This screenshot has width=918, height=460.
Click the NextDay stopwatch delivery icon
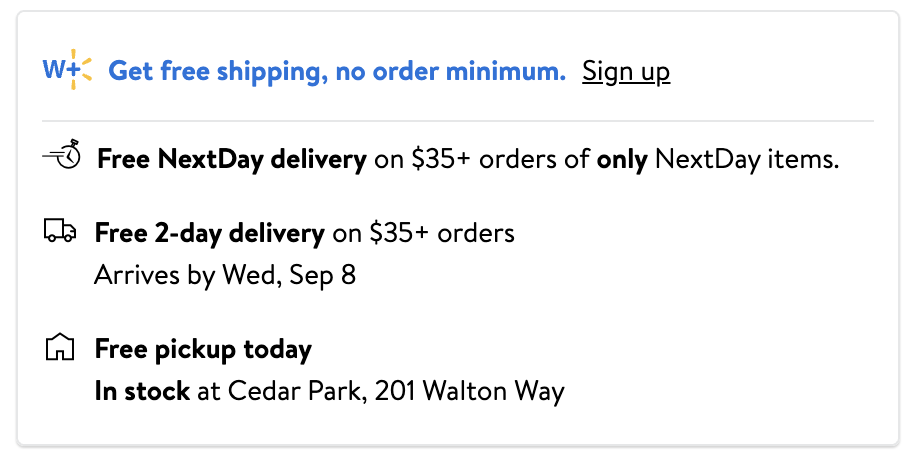[62, 155]
